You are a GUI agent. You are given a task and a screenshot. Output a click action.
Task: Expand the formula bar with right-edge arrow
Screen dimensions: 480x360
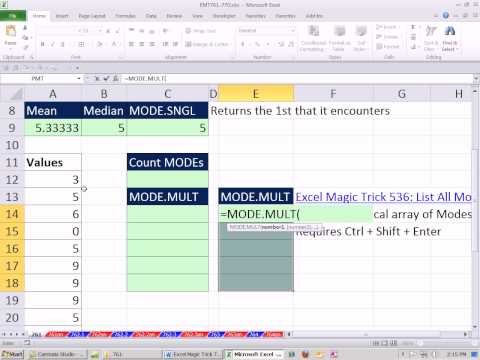476,79
